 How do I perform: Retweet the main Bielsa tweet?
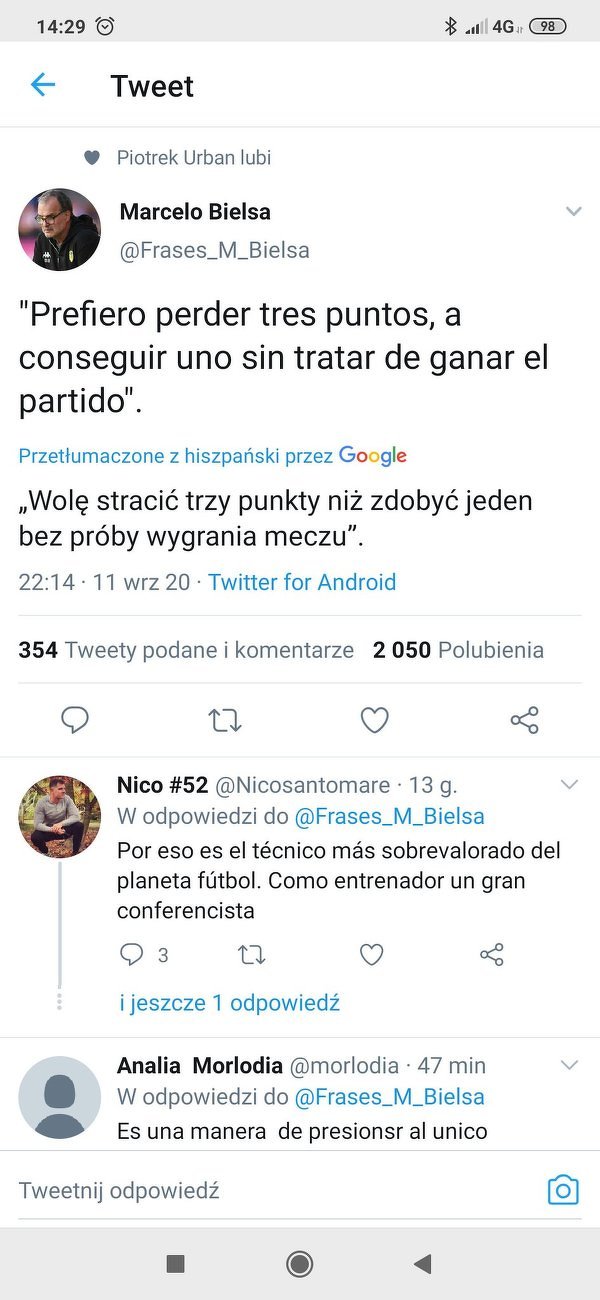coord(225,720)
